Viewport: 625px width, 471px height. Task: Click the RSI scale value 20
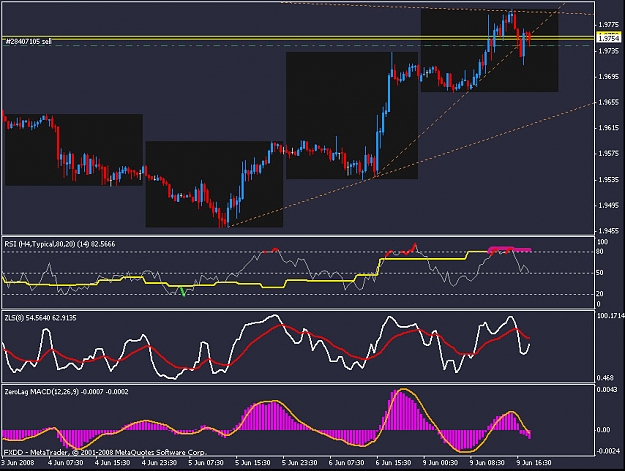(x=601, y=294)
